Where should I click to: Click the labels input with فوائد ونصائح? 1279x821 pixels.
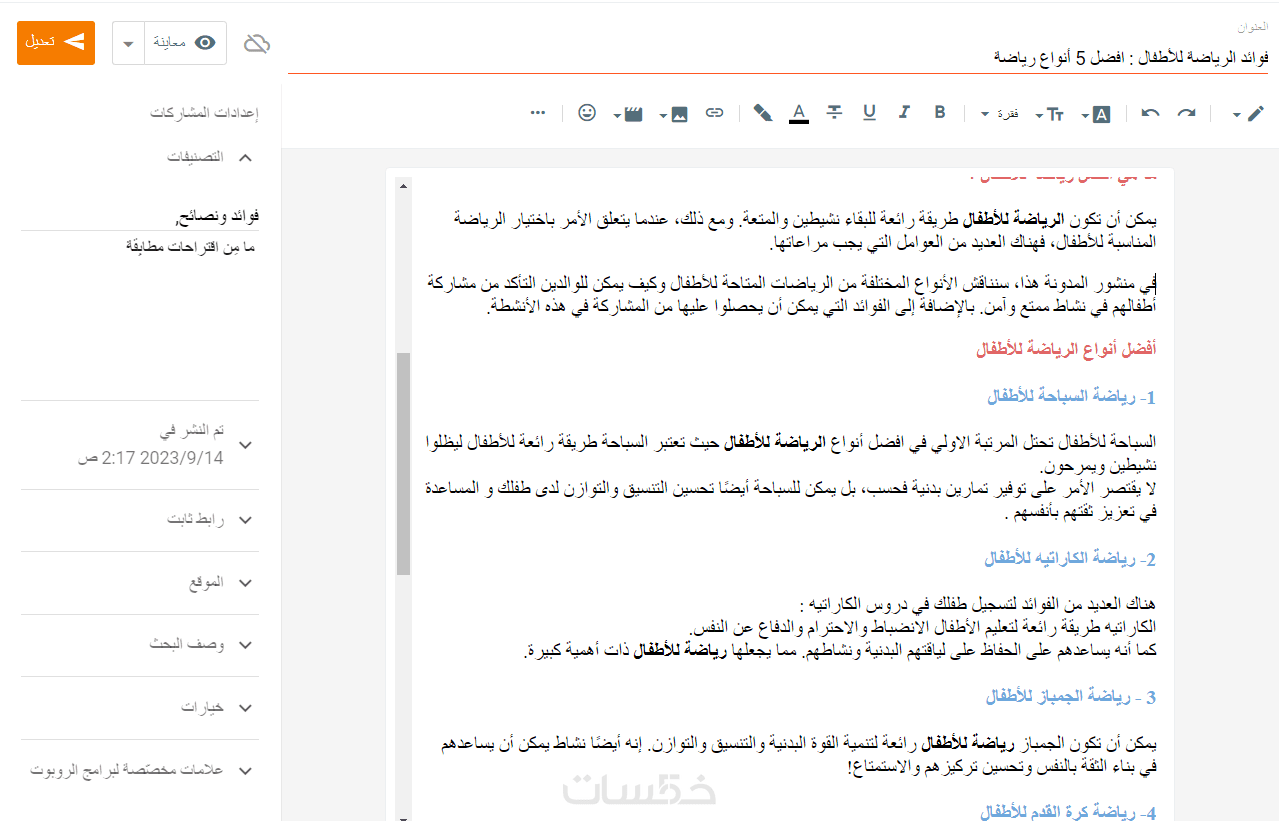140,216
